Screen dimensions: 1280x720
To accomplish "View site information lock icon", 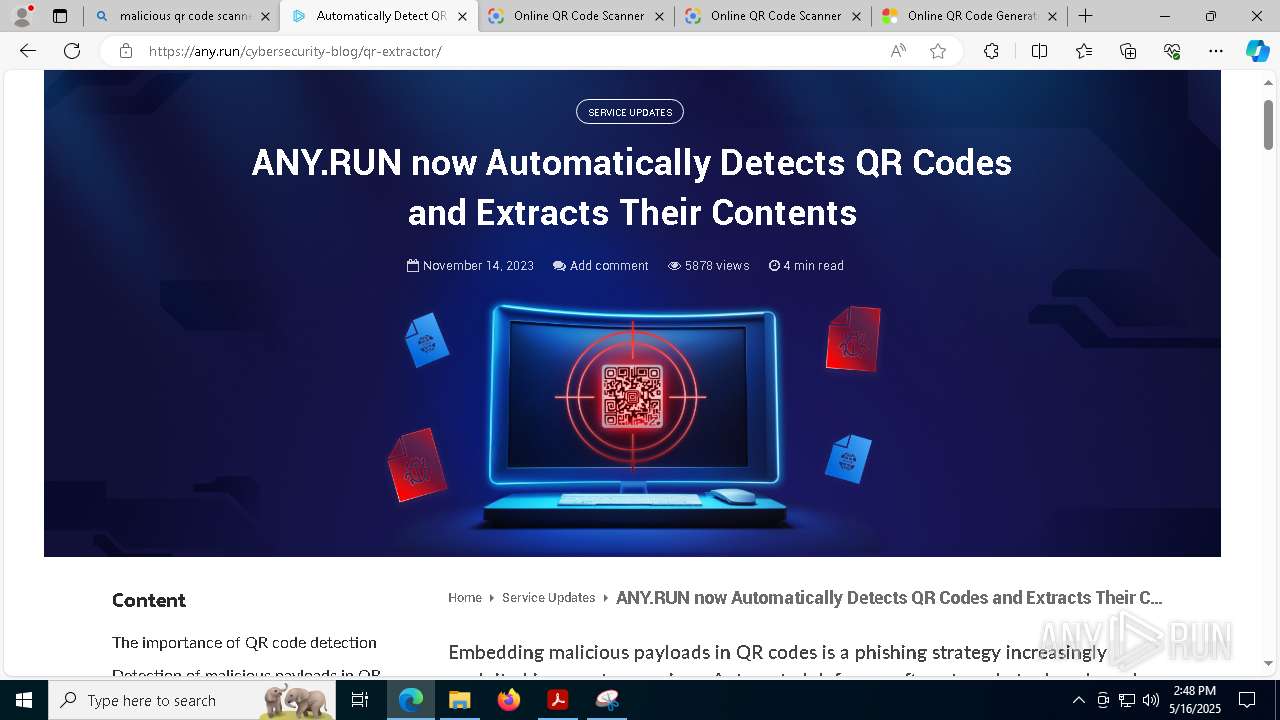I will (126, 51).
